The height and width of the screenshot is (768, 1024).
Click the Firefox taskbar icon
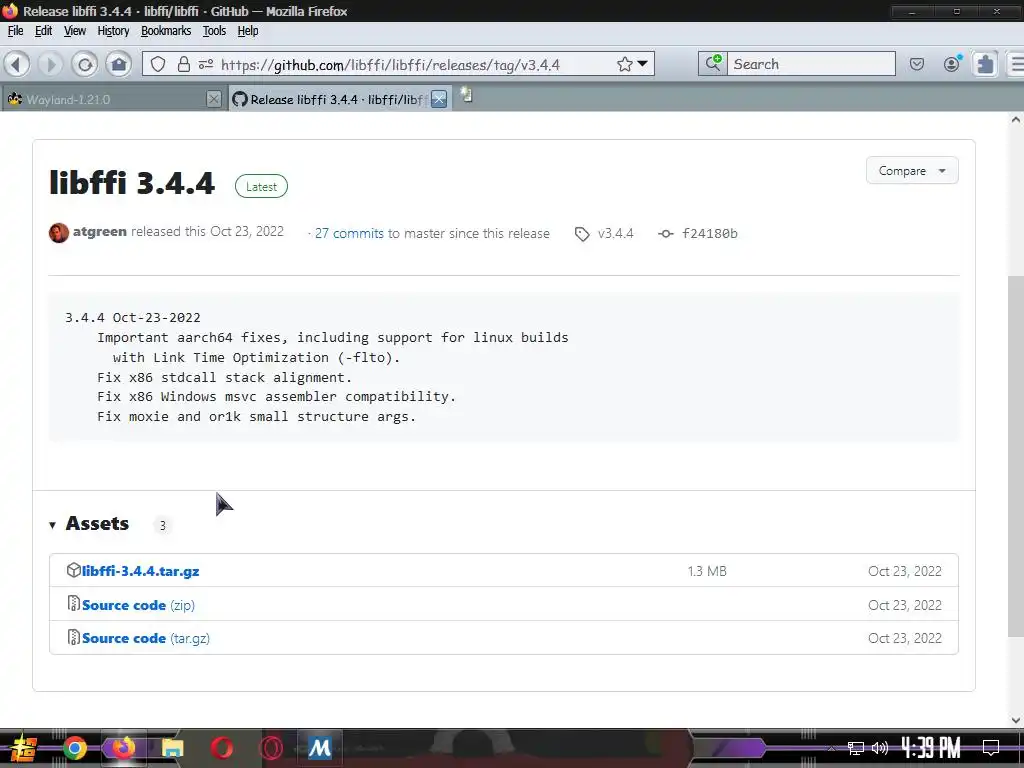(x=123, y=748)
